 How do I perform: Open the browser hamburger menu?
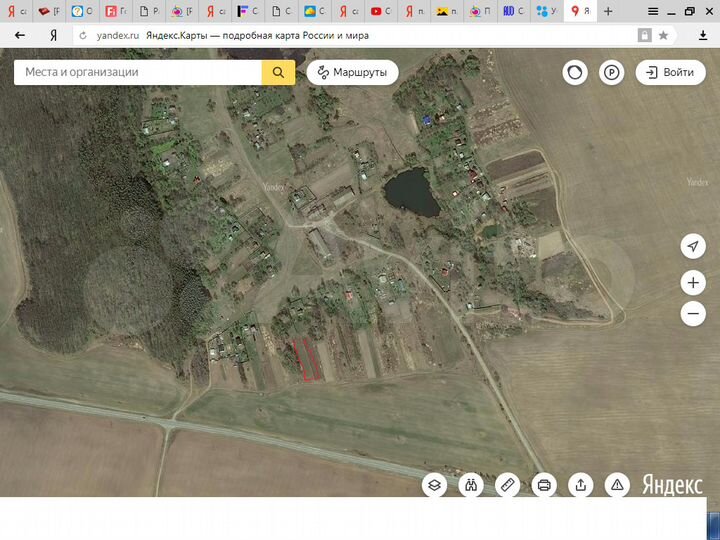click(652, 11)
